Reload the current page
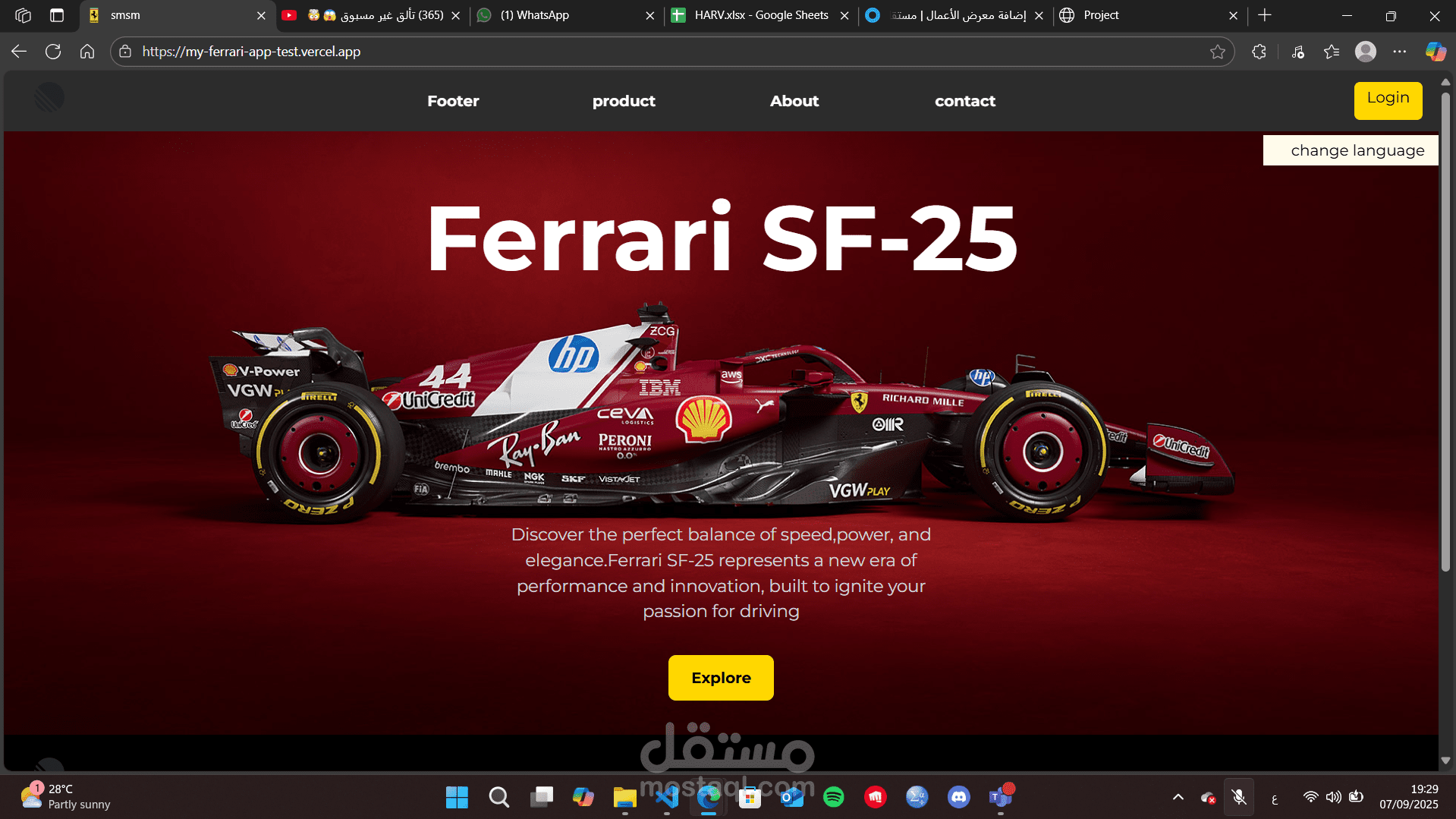 (53, 52)
